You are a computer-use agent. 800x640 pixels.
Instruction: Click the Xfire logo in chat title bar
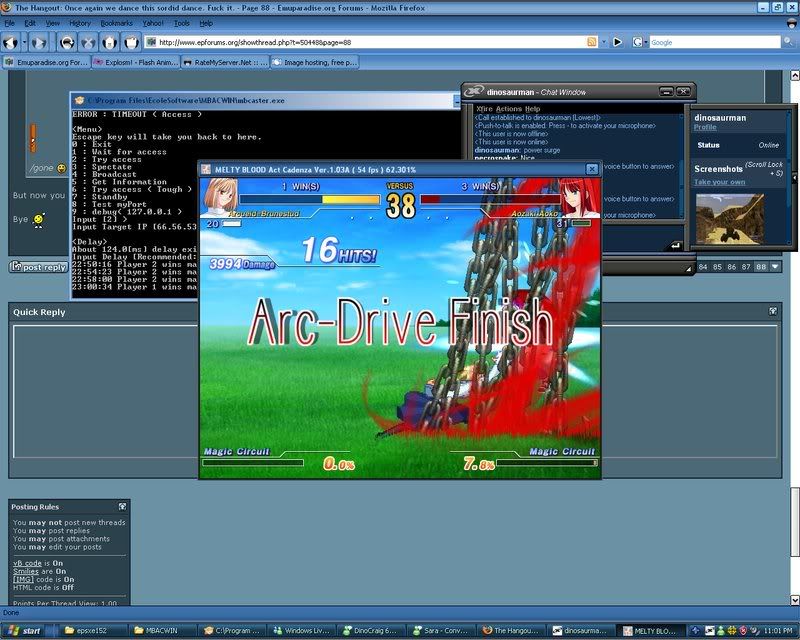tap(473, 91)
